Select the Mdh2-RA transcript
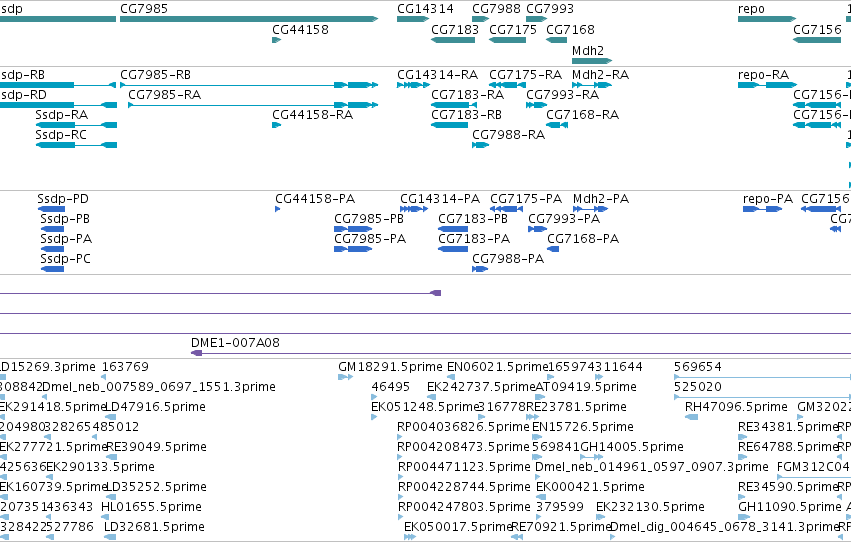 click(x=592, y=85)
